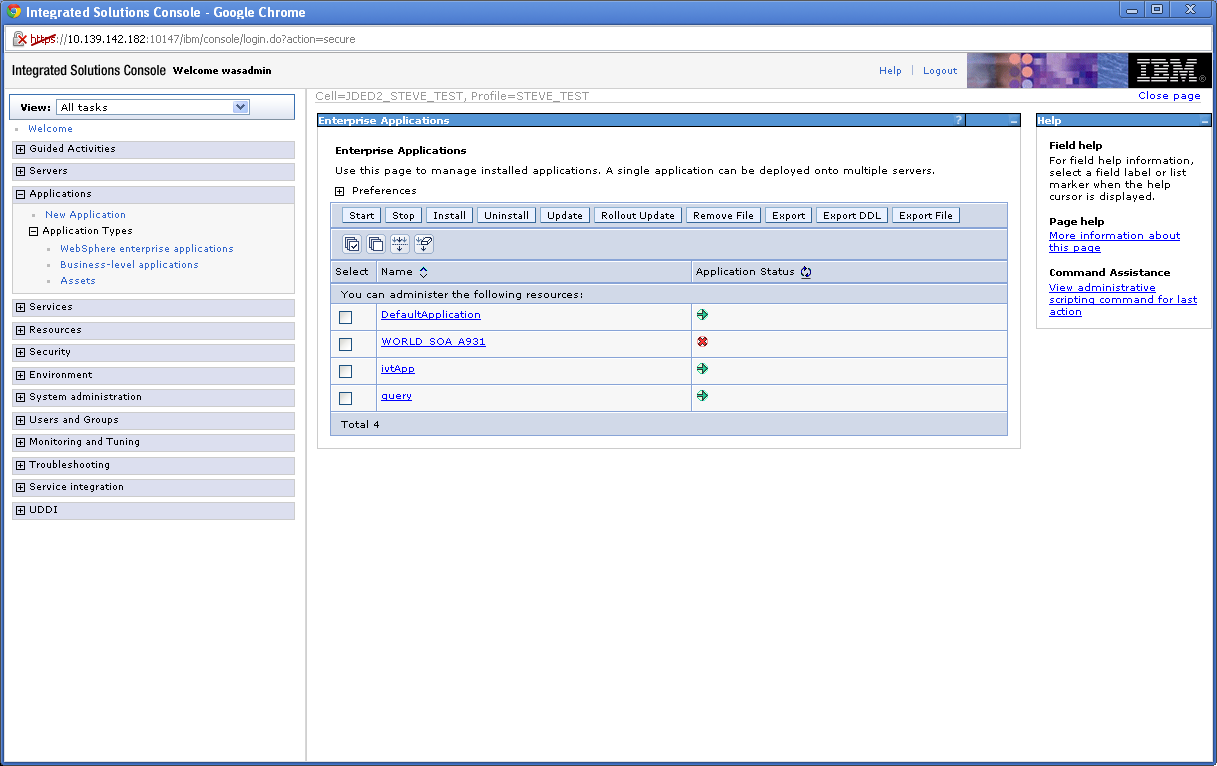Click the Select All items icon
The height and width of the screenshot is (766, 1217).
(x=352, y=244)
